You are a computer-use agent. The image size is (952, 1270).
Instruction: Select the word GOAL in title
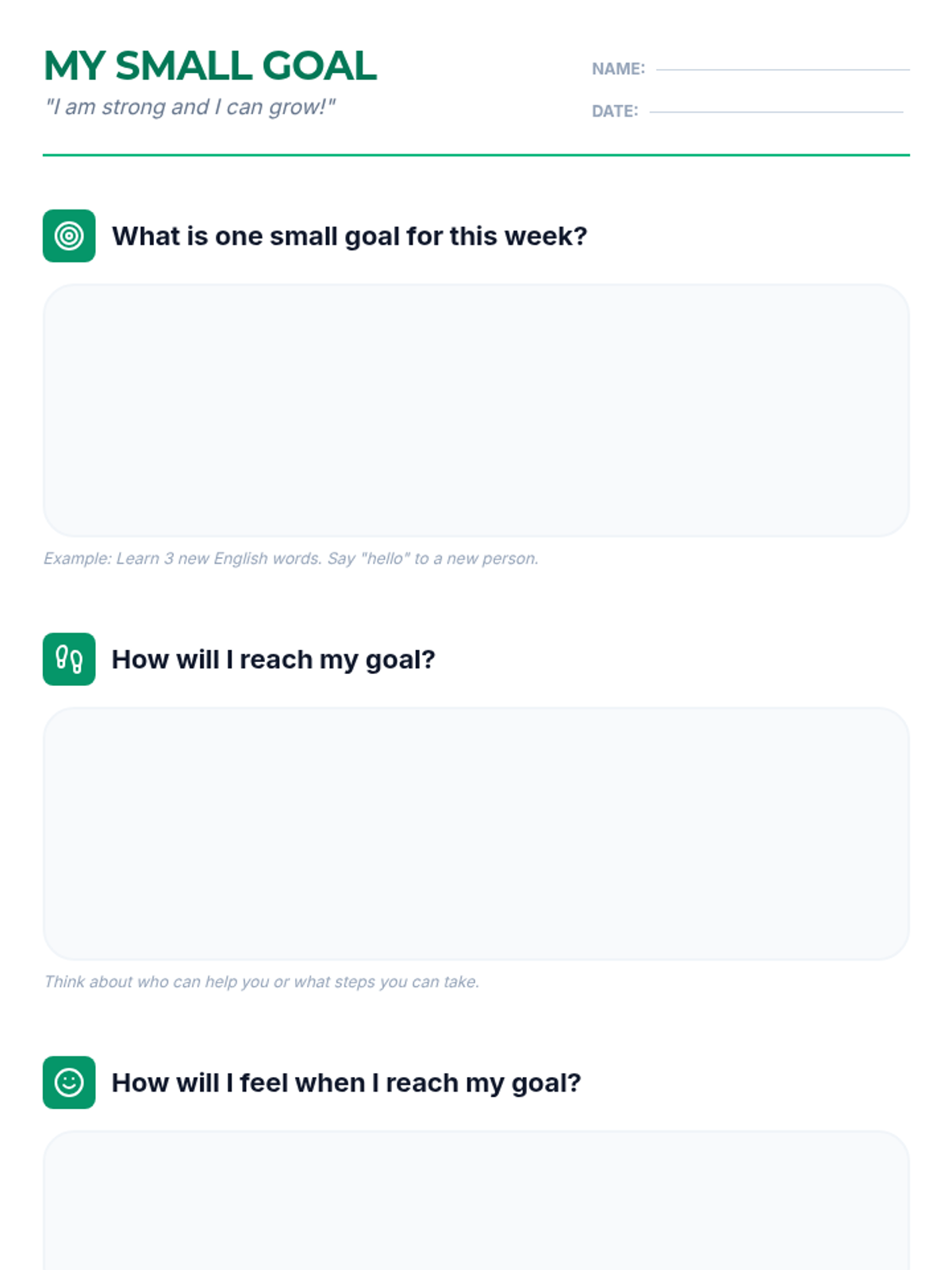coord(319,66)
